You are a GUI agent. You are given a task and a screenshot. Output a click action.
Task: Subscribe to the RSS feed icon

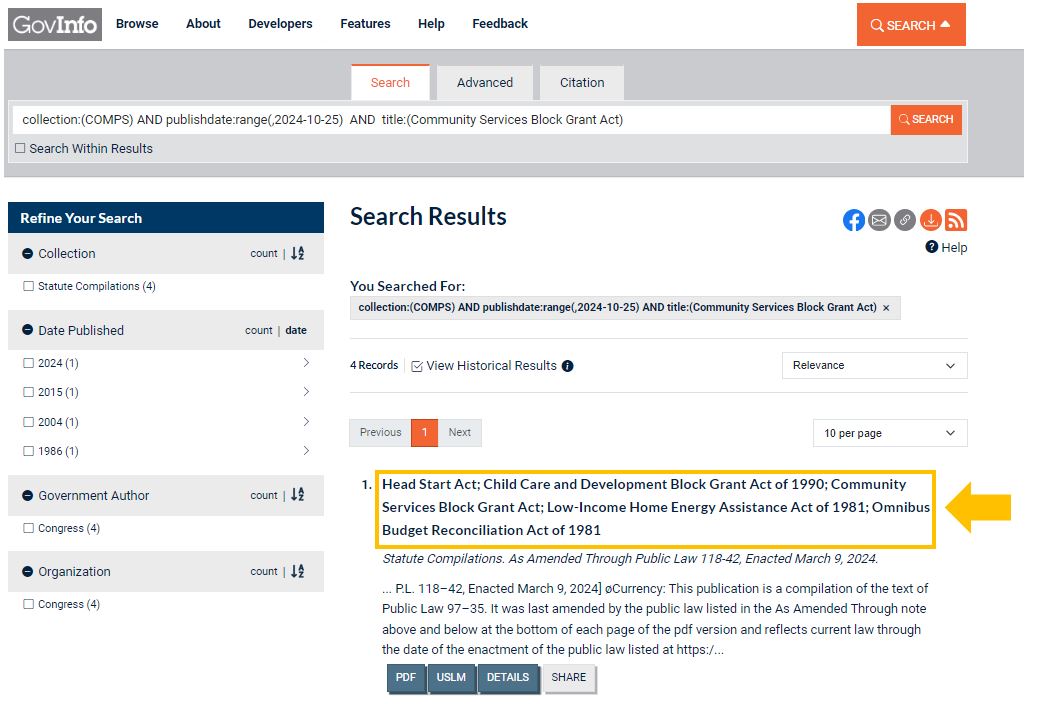(x=956, y=220)
